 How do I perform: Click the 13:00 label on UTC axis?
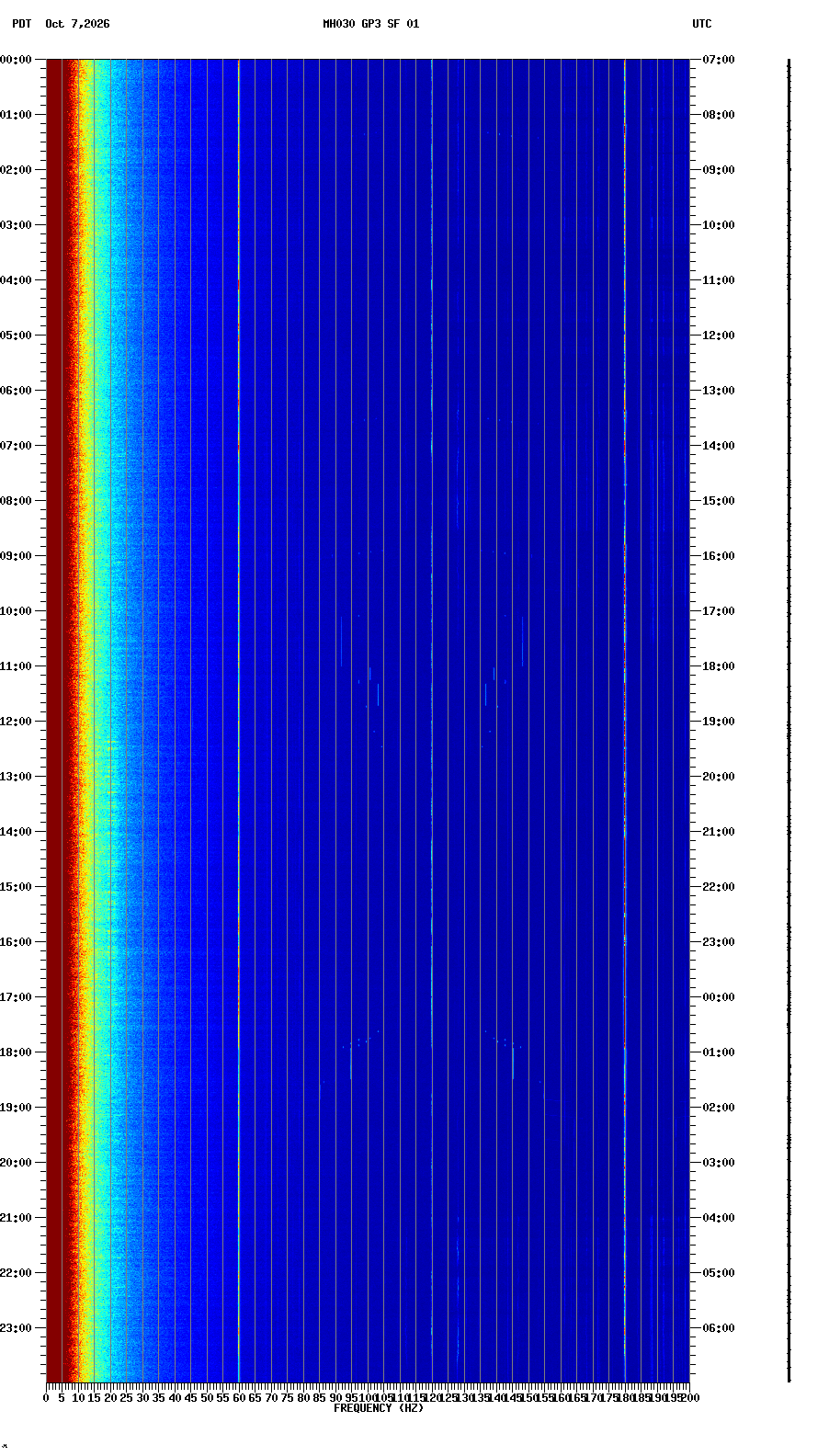[x=719, y=391]
